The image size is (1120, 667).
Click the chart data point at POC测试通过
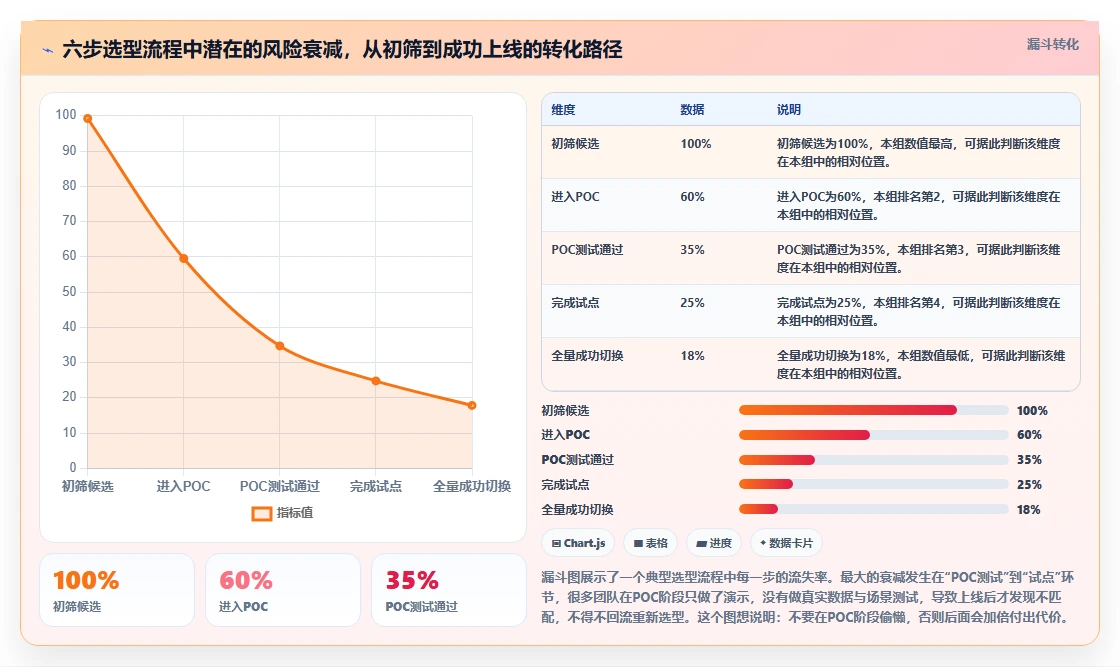click(280, 346)
